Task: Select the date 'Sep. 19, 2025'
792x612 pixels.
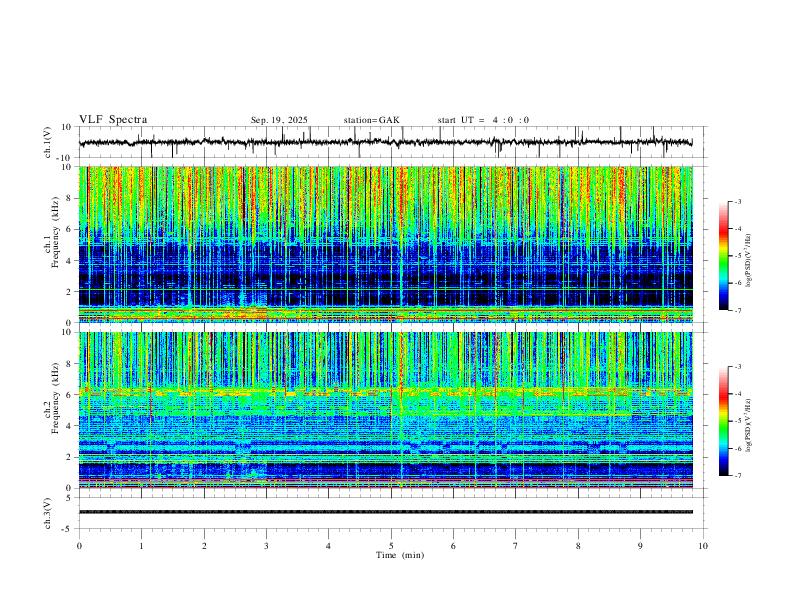Action: tap(279, 120)
